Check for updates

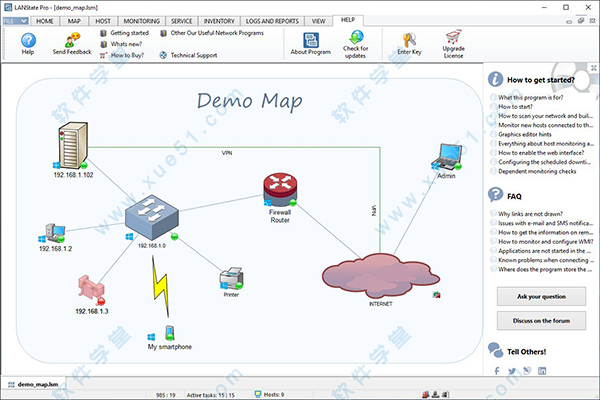[355, 44]
